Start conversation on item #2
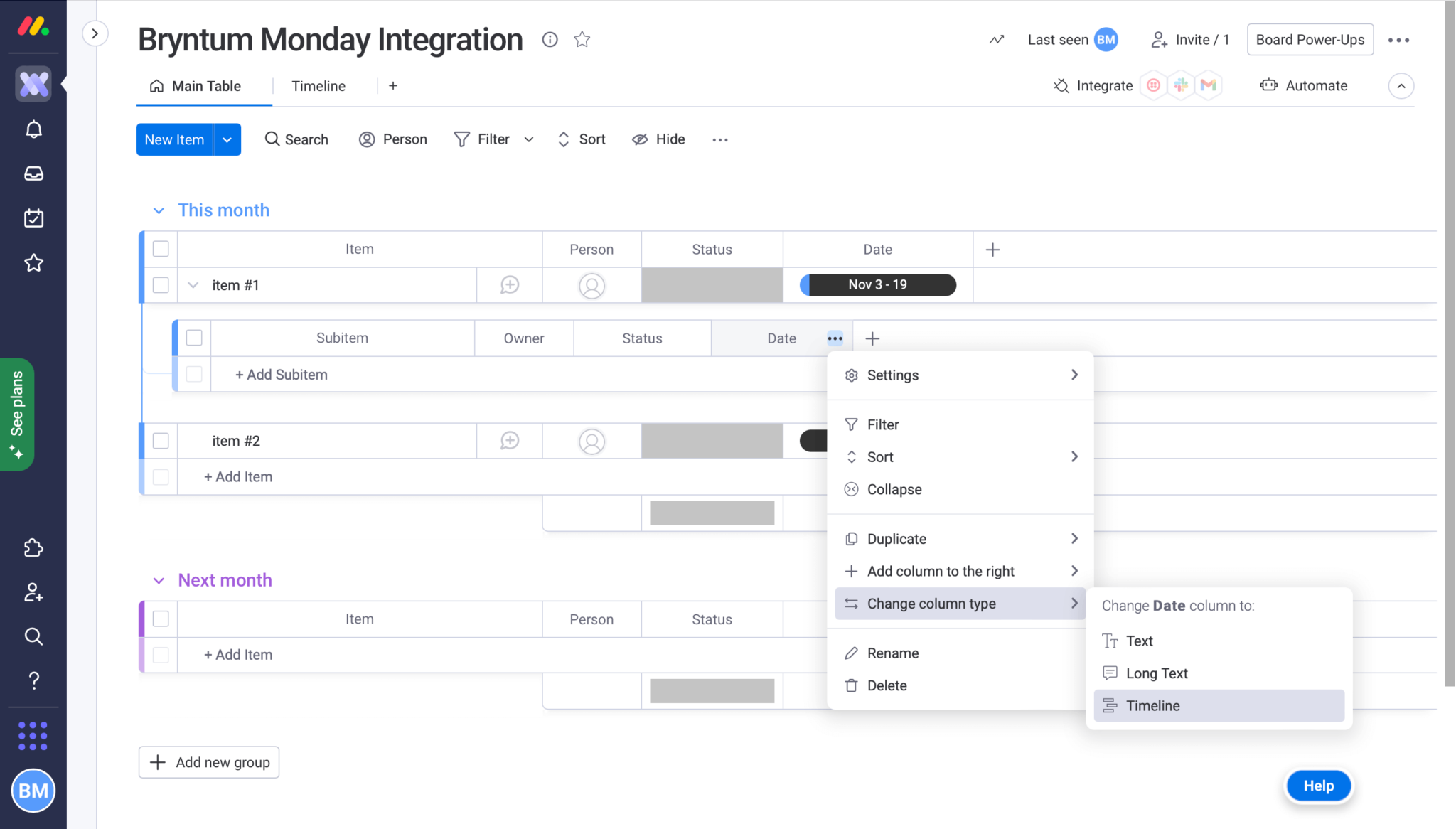Viewport: 1456px width, 829px height. click(510, 441)
